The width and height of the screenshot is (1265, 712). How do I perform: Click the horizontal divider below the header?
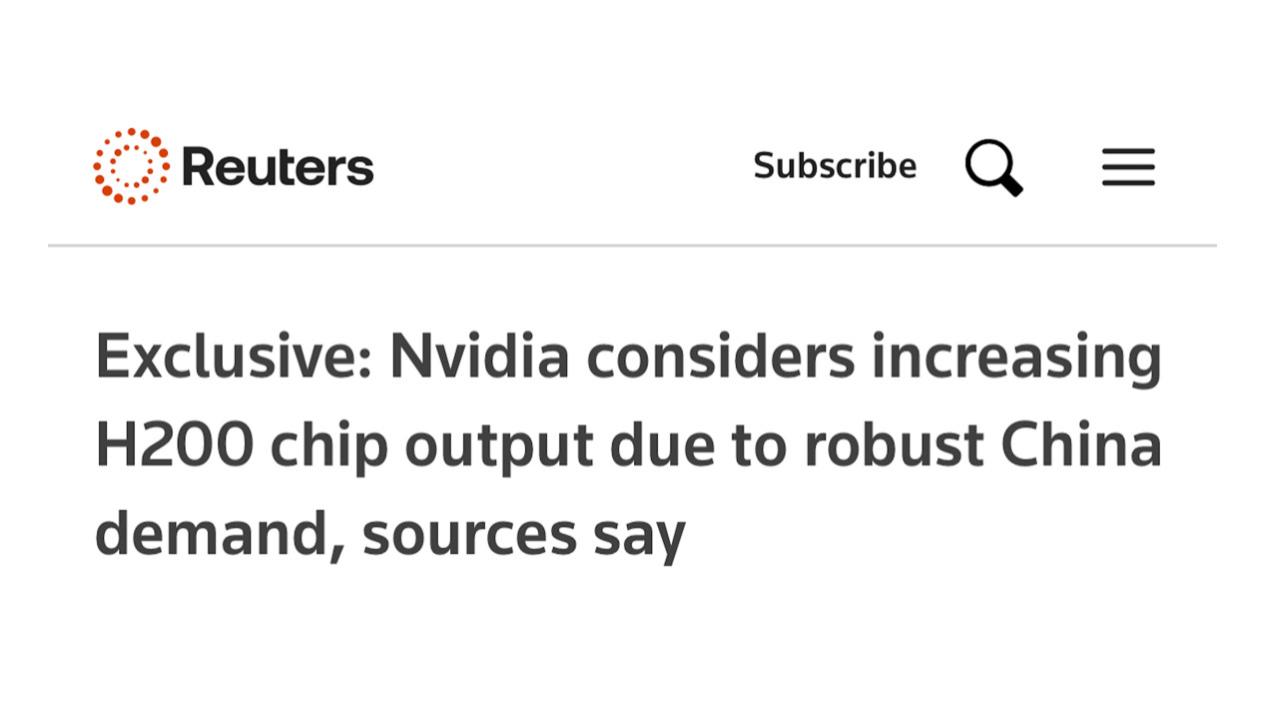pos(632,245)
